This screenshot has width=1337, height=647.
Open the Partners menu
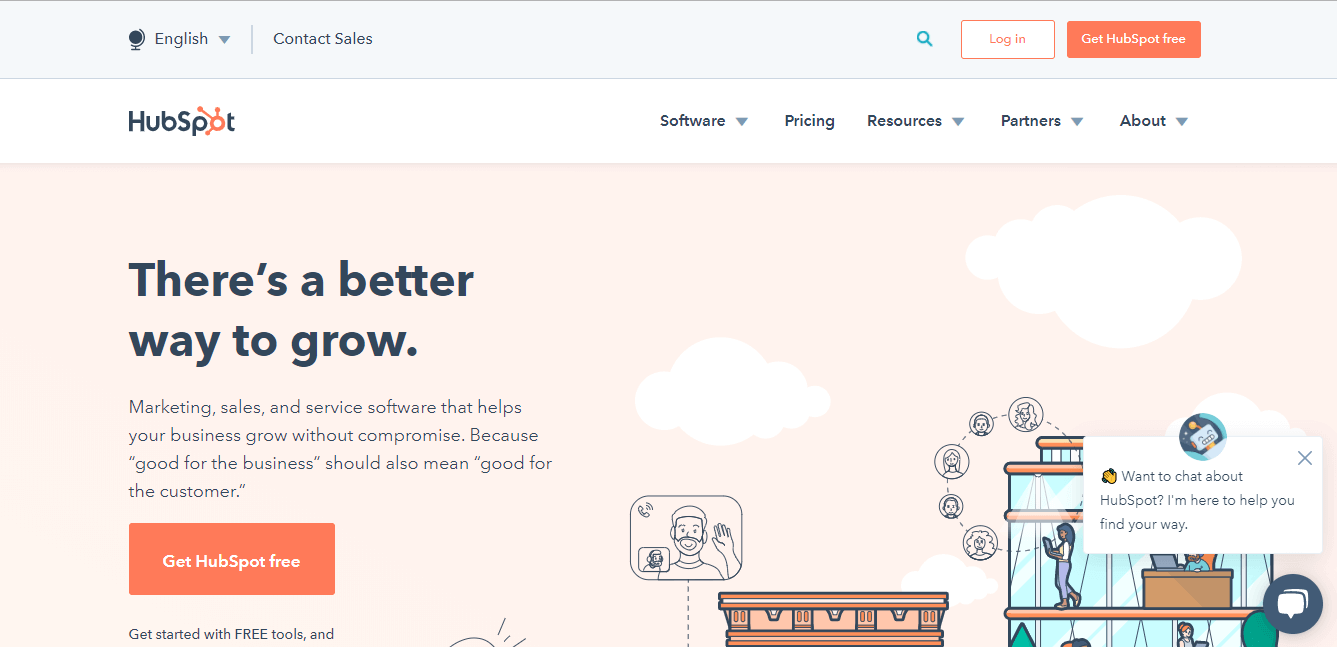pos(1030,121)
